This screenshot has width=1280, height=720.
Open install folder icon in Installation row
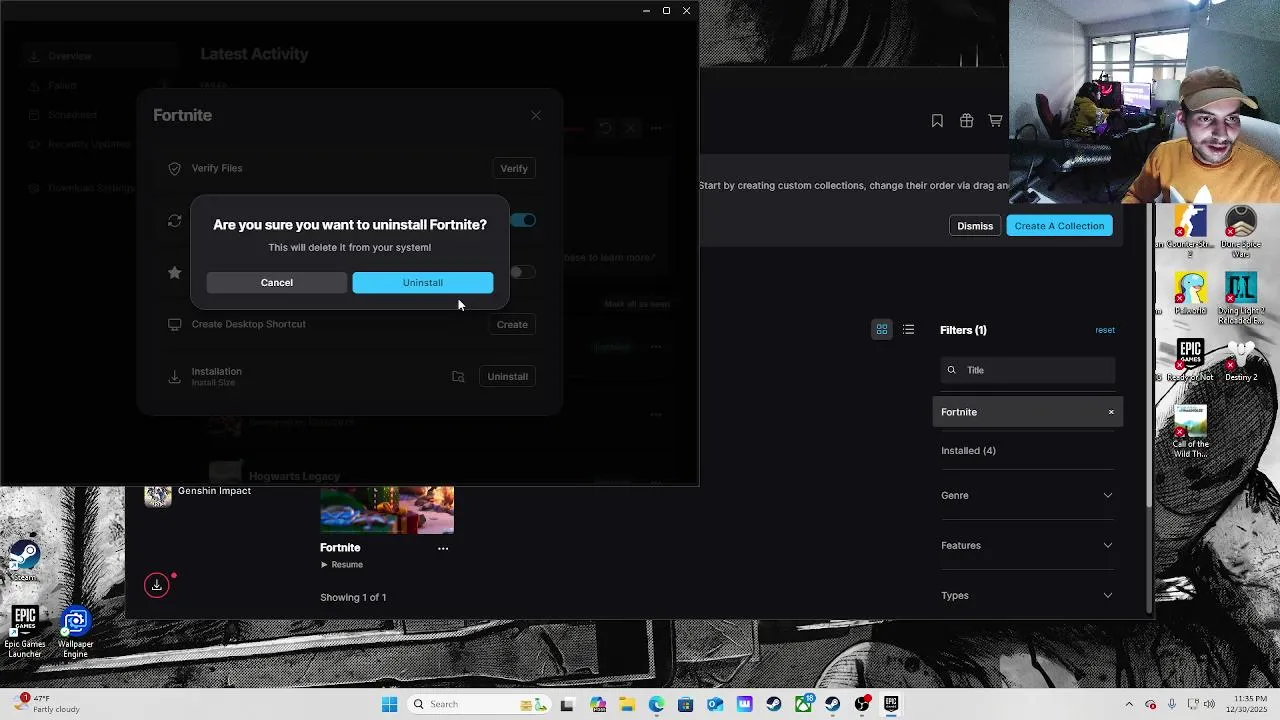tap(458, 377)
